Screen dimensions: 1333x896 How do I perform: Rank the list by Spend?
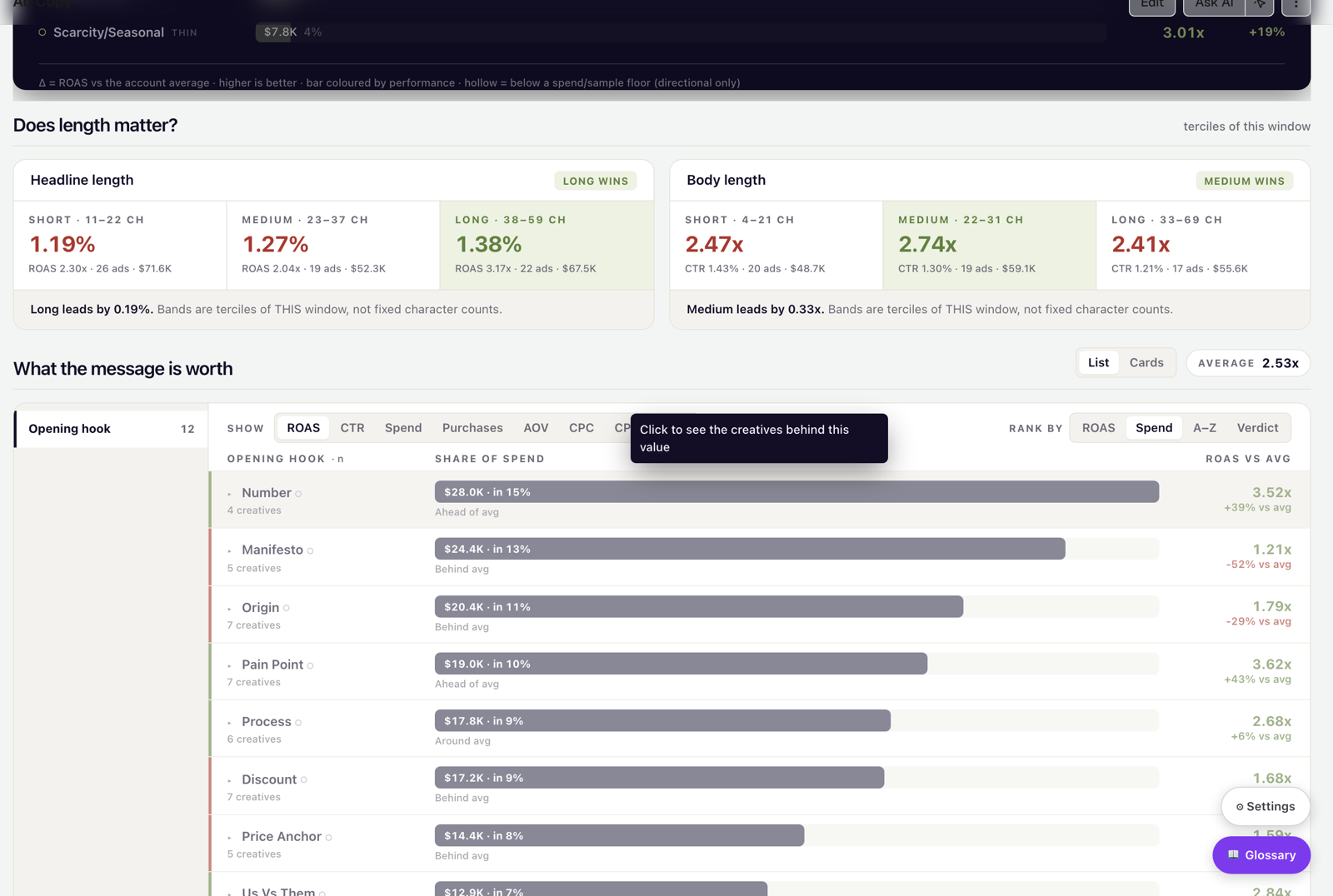point(1154,428)
